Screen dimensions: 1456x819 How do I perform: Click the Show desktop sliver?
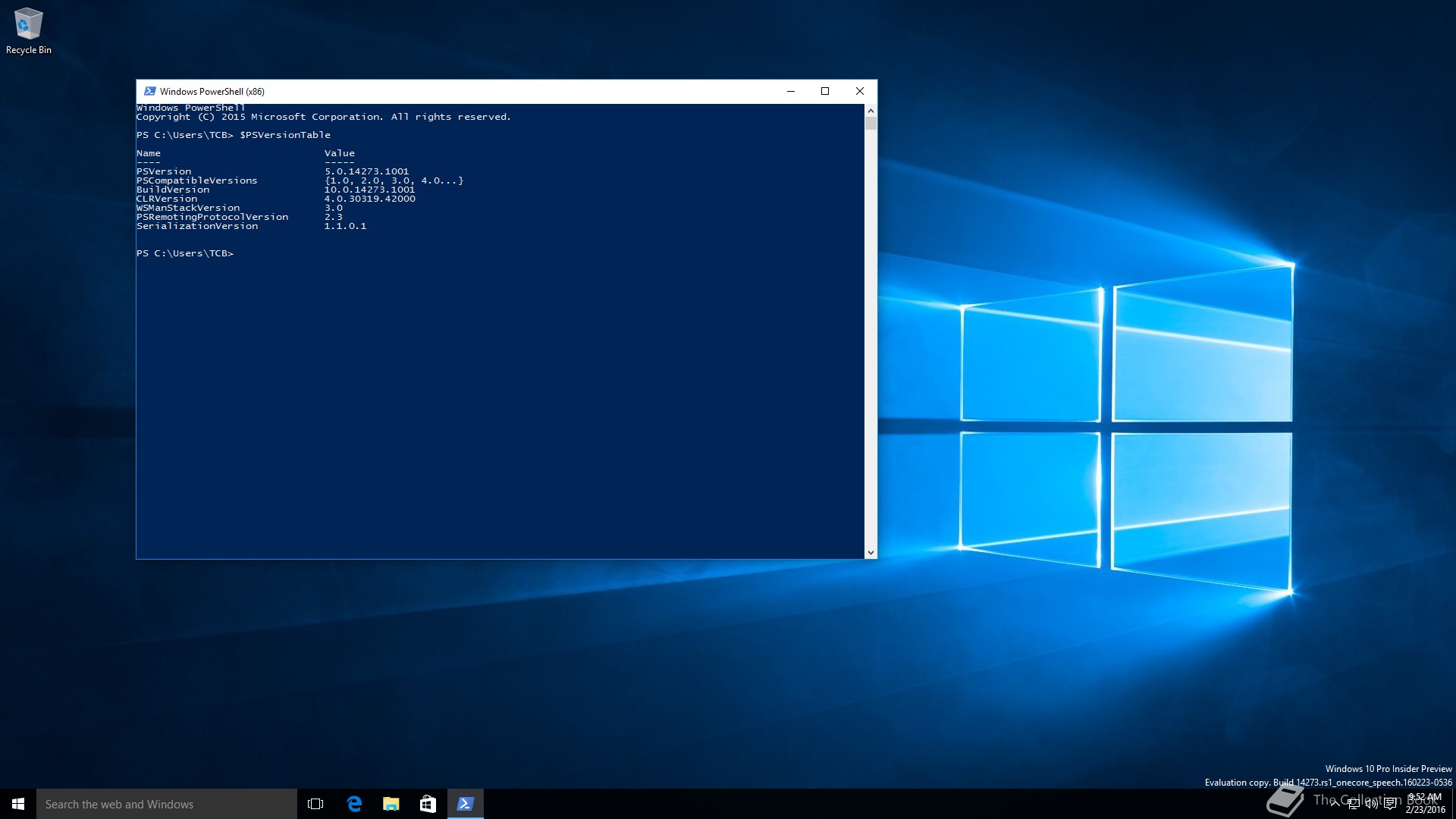click(1453, 804)
